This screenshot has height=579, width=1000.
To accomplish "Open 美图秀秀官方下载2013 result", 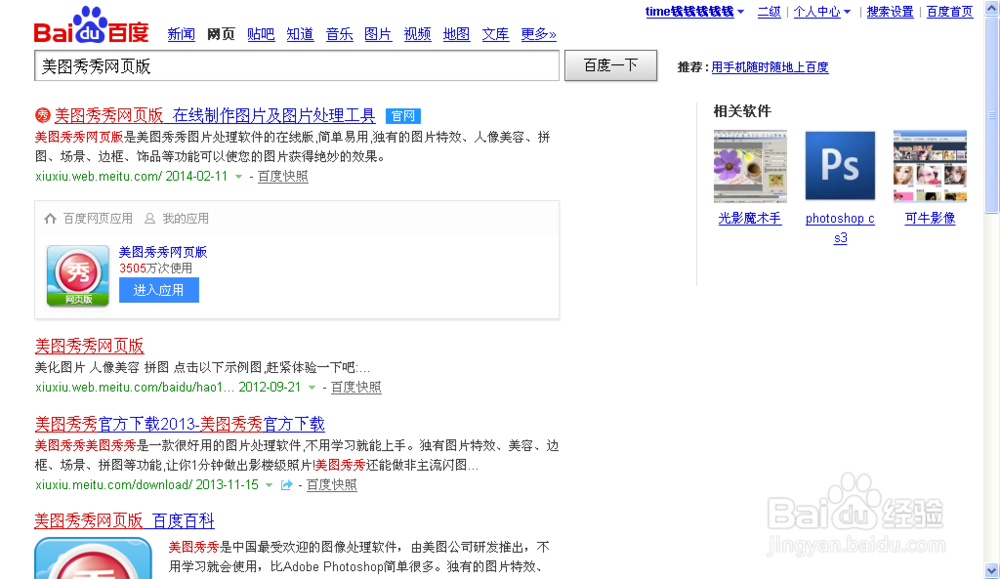I will [x=180, y=424].
